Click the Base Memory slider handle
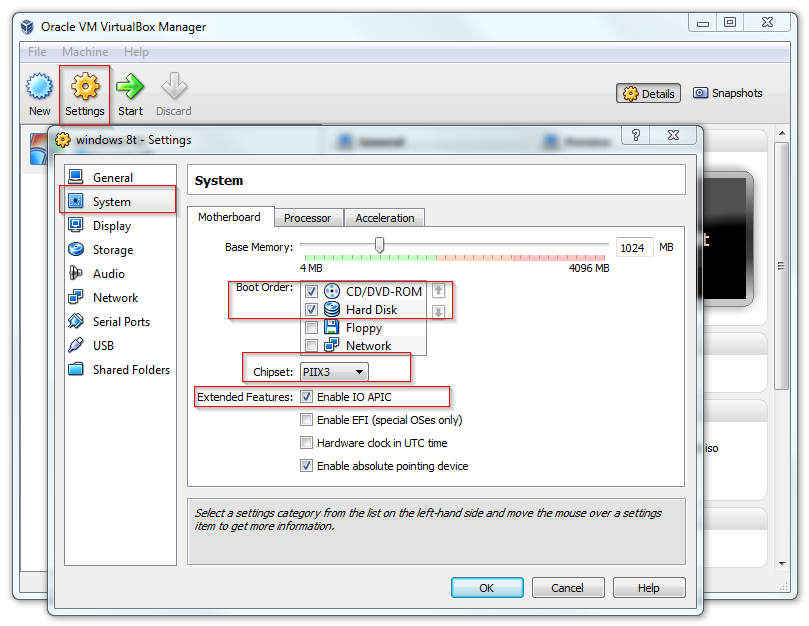This screenshot has height=626, width=809. (x=379, y=245)
